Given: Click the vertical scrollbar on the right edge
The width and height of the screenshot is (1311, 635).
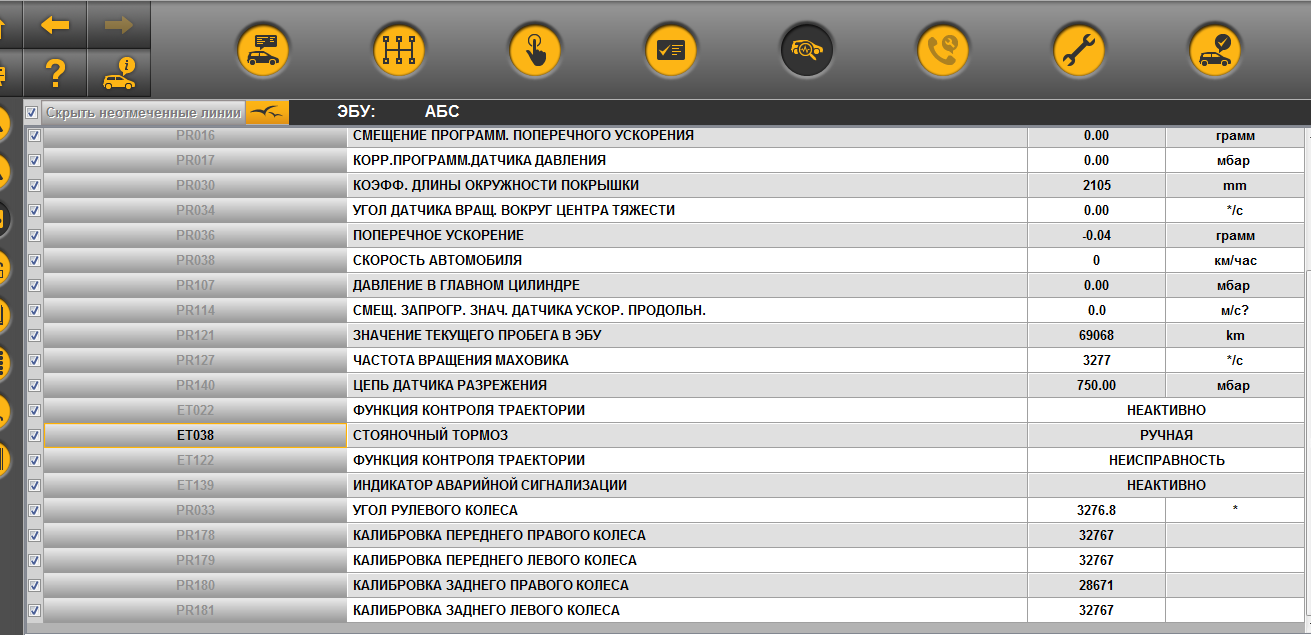Looking at the screenshot, I should coord(1304,400).
